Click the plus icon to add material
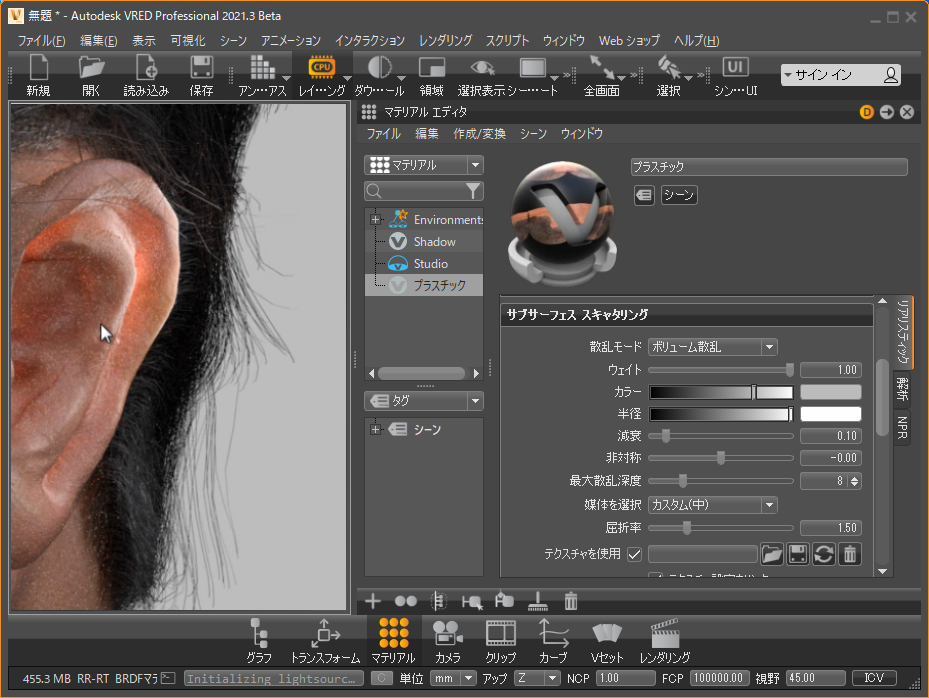The height and width of the screenshot is (698, 929). tap(373, 601)
